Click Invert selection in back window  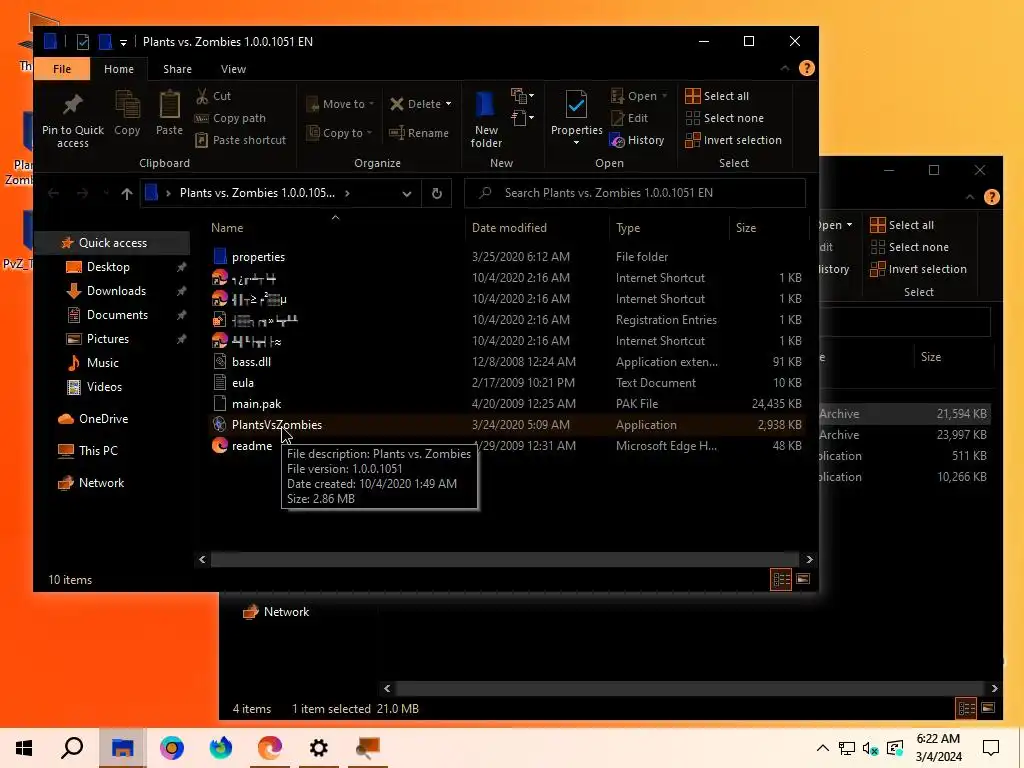tap(919, 269)
